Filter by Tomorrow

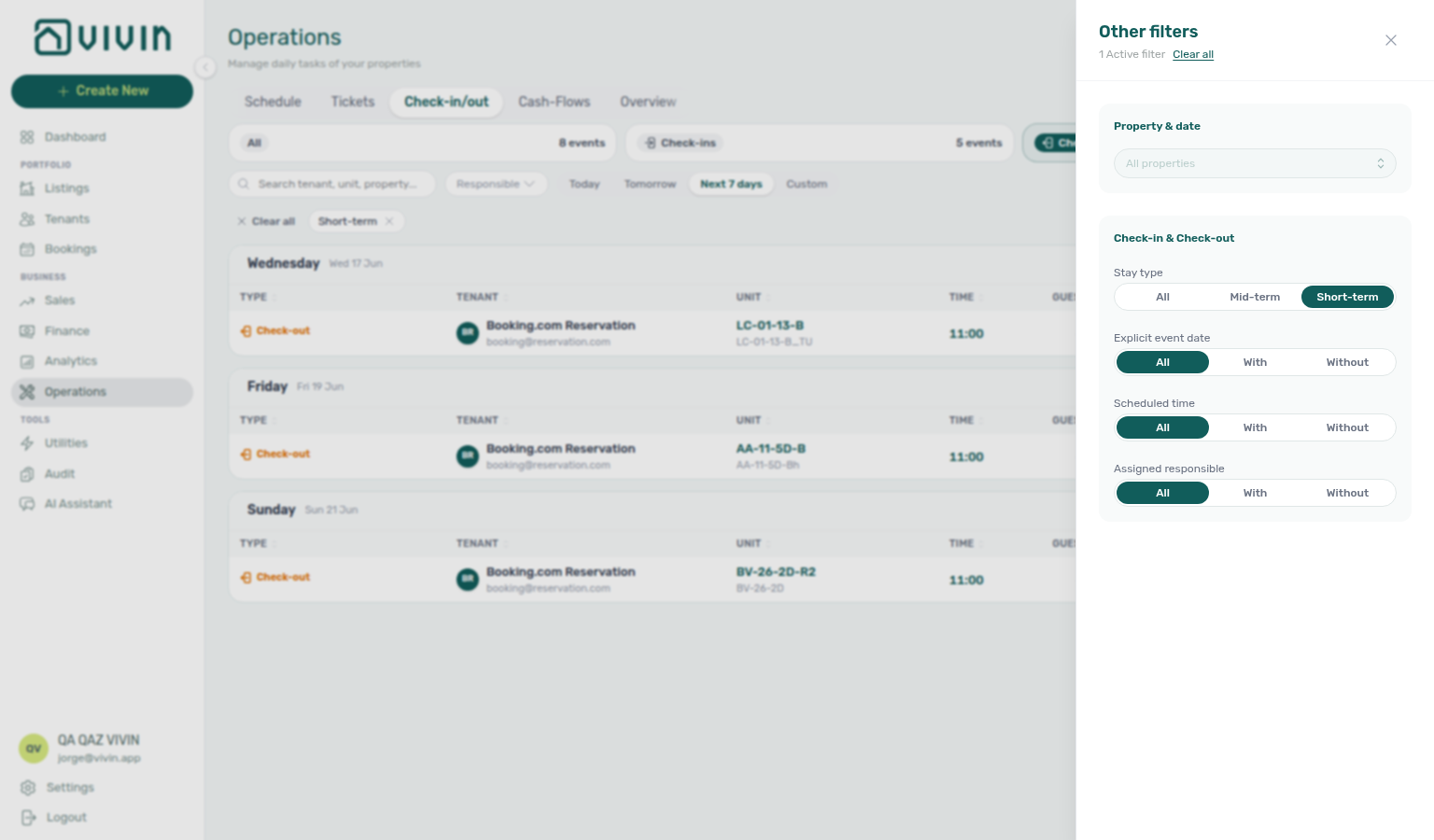650,184
